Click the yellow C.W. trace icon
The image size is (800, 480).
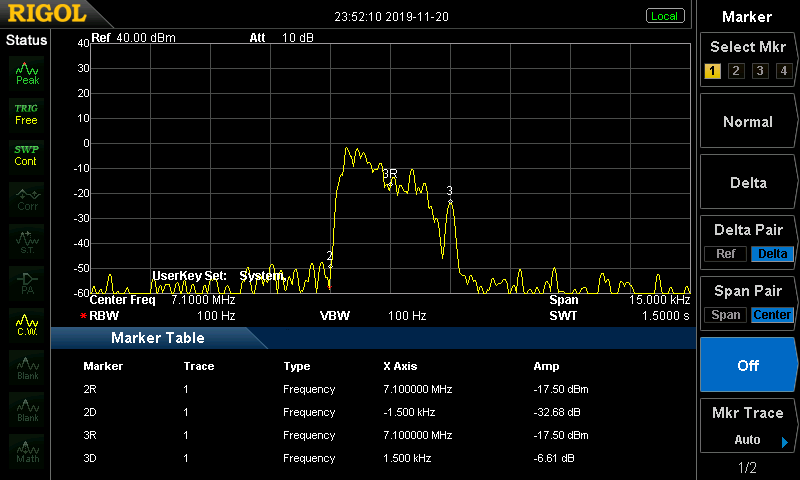coord(27,325)
